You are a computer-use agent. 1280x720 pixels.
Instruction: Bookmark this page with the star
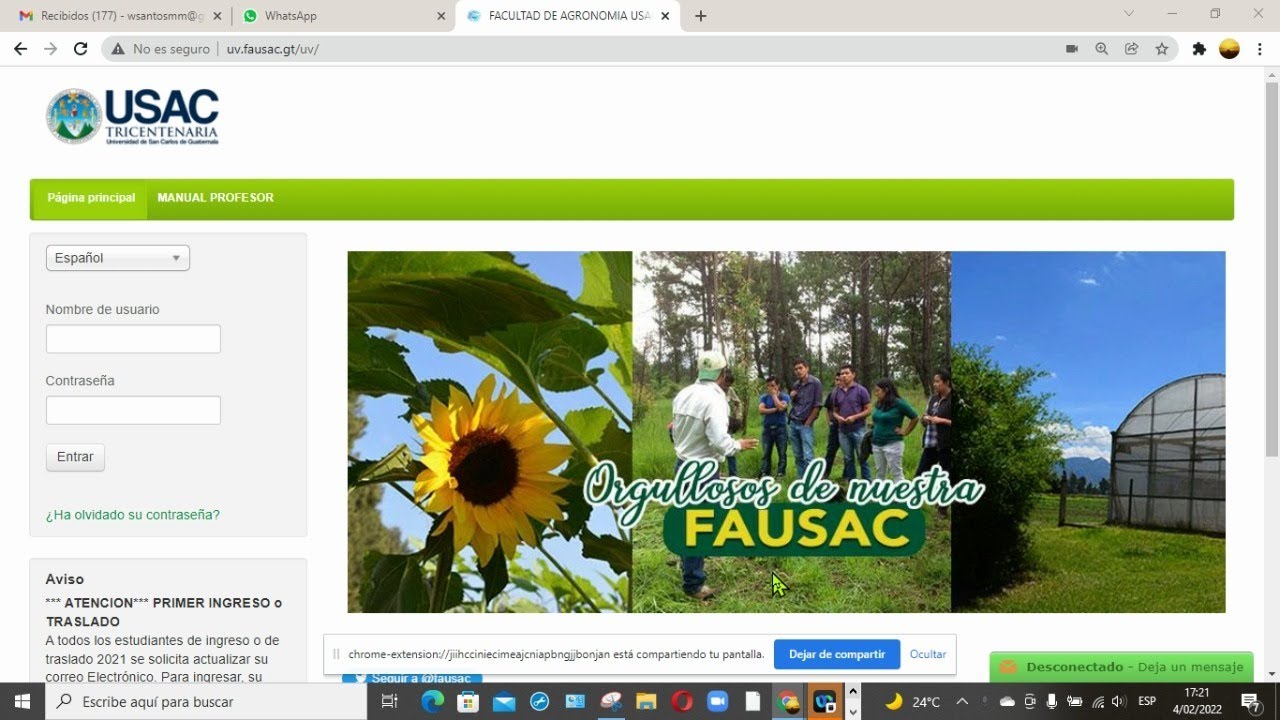click(x=1162, y=49)
